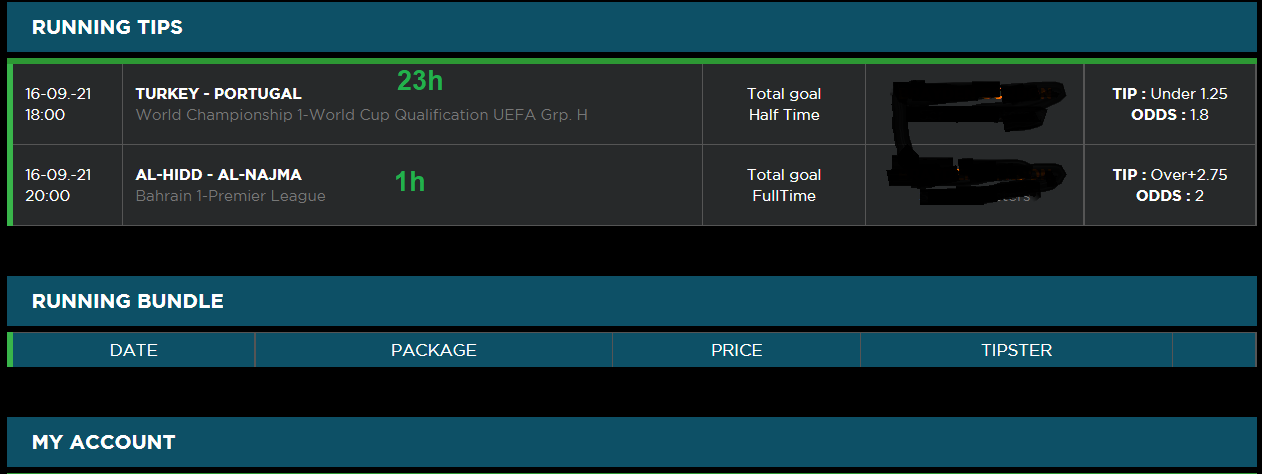This screenshot has width=1262, height=474.
Task: Click the 18:00 kickoff date cell
Action: coord(58,104)
